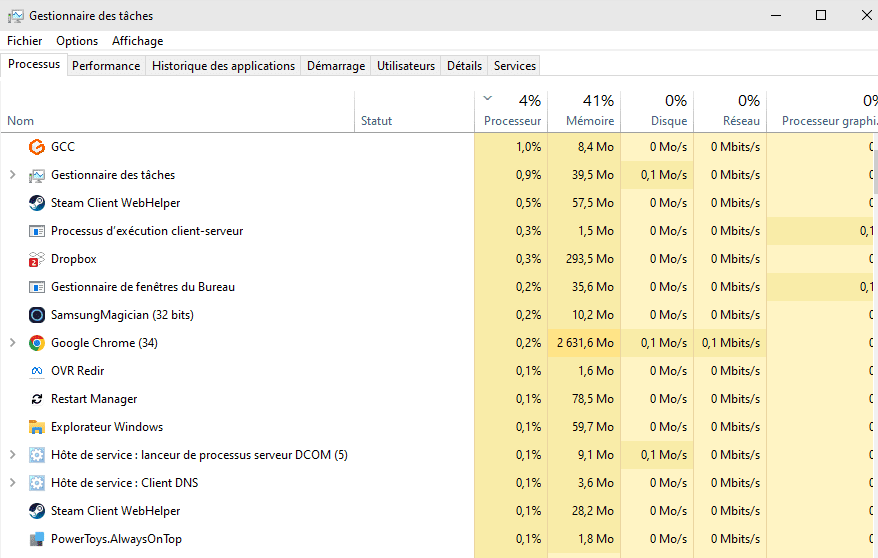Click the Task Manager title bar icon
This screenshot has width=878, height=558.
(x=16, y=16)
